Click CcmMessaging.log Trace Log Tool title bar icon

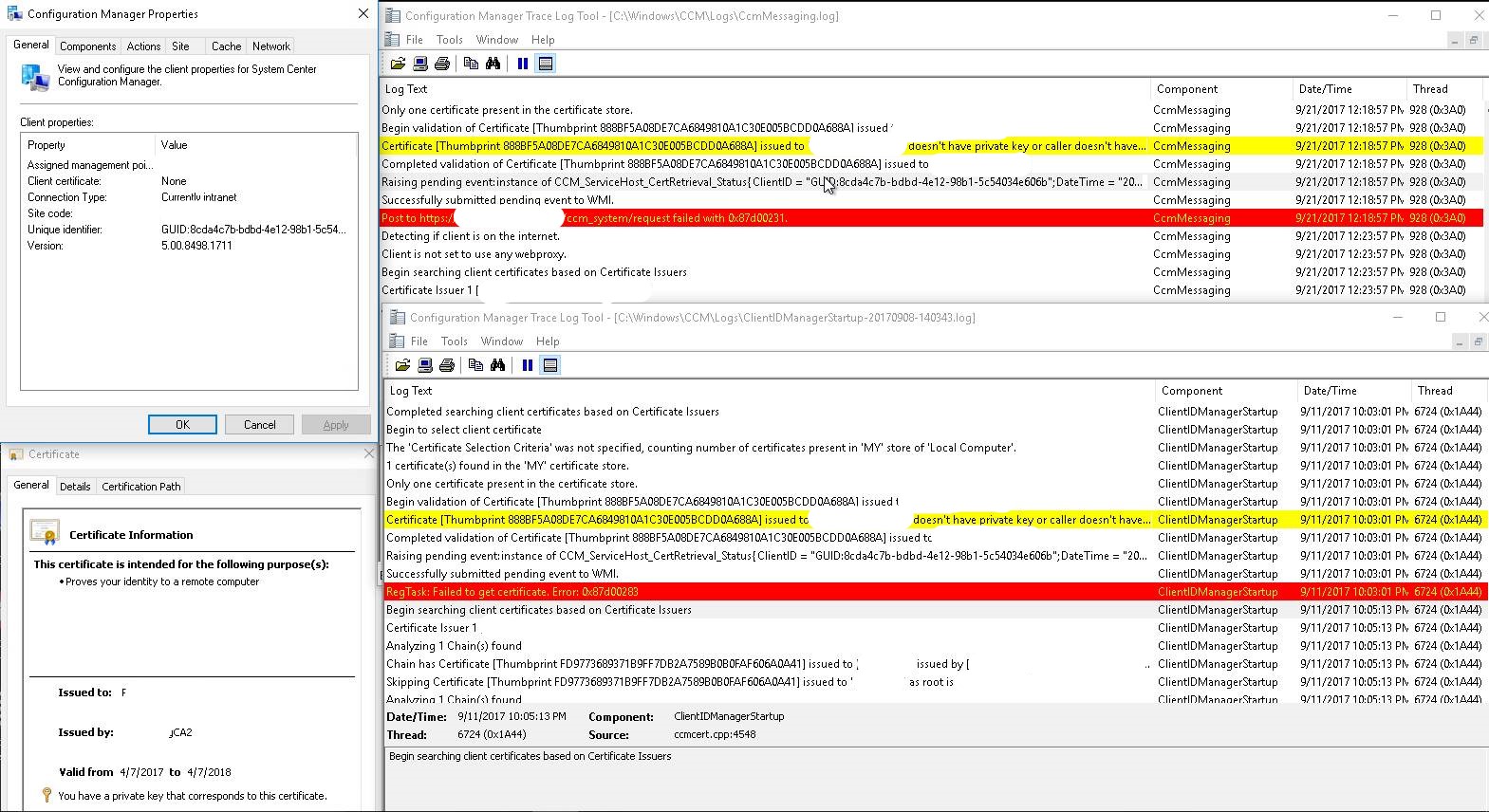pos(392,15)
